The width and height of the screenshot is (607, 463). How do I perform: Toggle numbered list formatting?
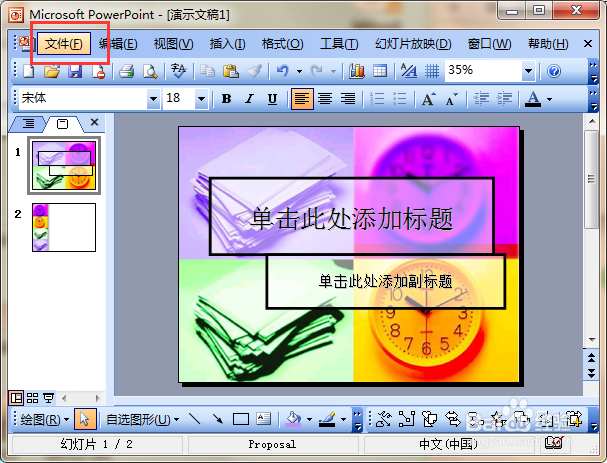click(377, 99)
